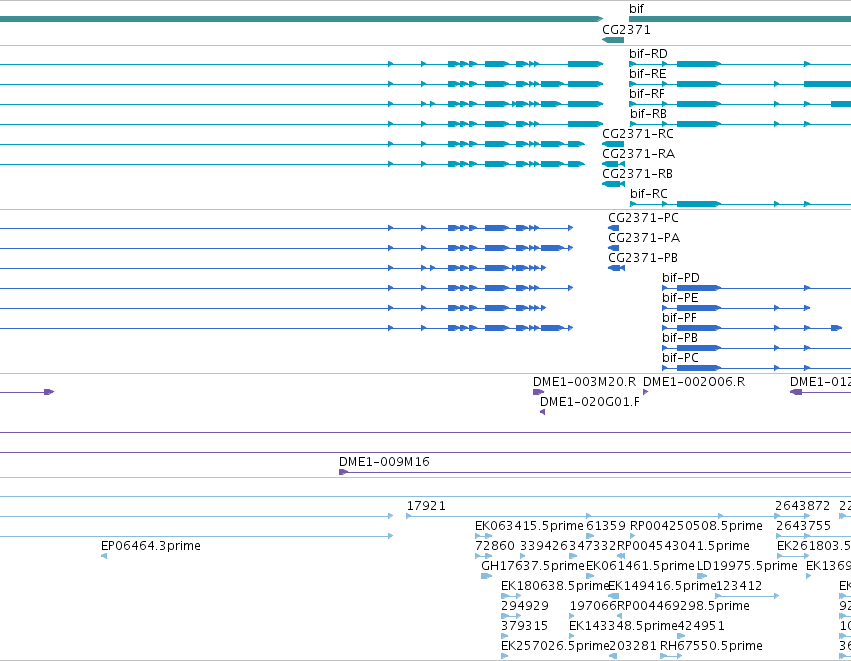Click the 424951 feature label

(x=701, y=626)
